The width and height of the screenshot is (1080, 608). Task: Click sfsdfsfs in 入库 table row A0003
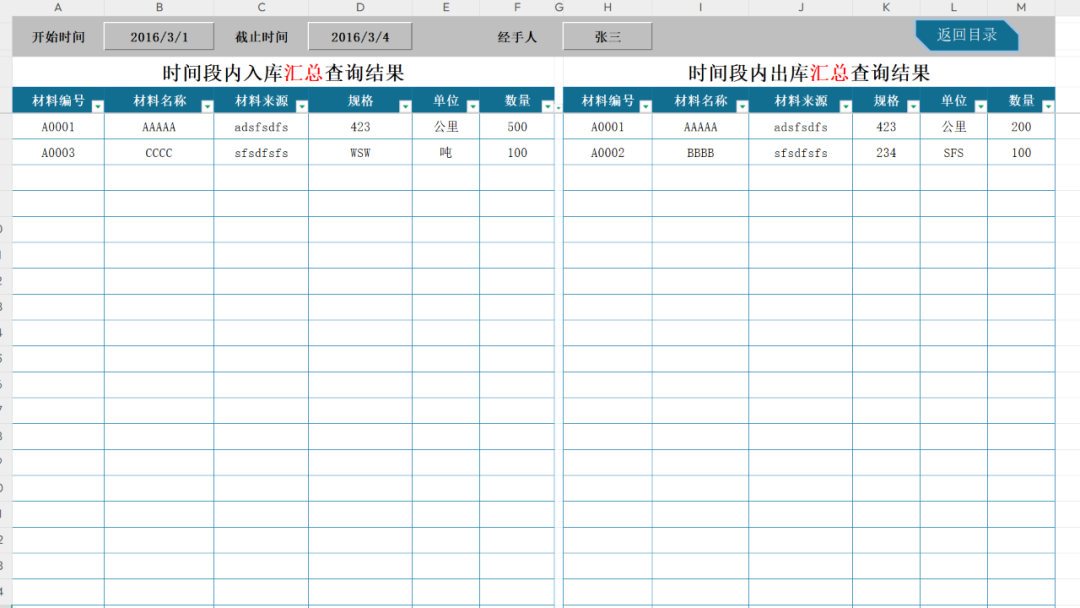tap(261, 152)
